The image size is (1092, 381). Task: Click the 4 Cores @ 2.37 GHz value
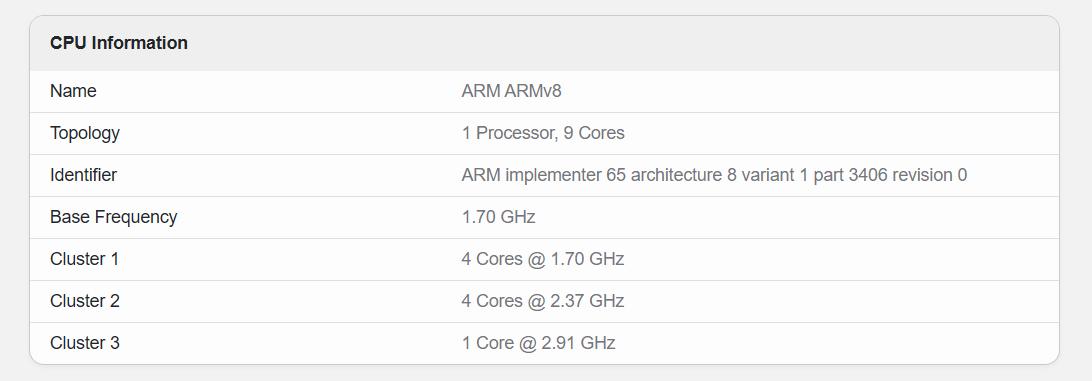pos(543,301)
